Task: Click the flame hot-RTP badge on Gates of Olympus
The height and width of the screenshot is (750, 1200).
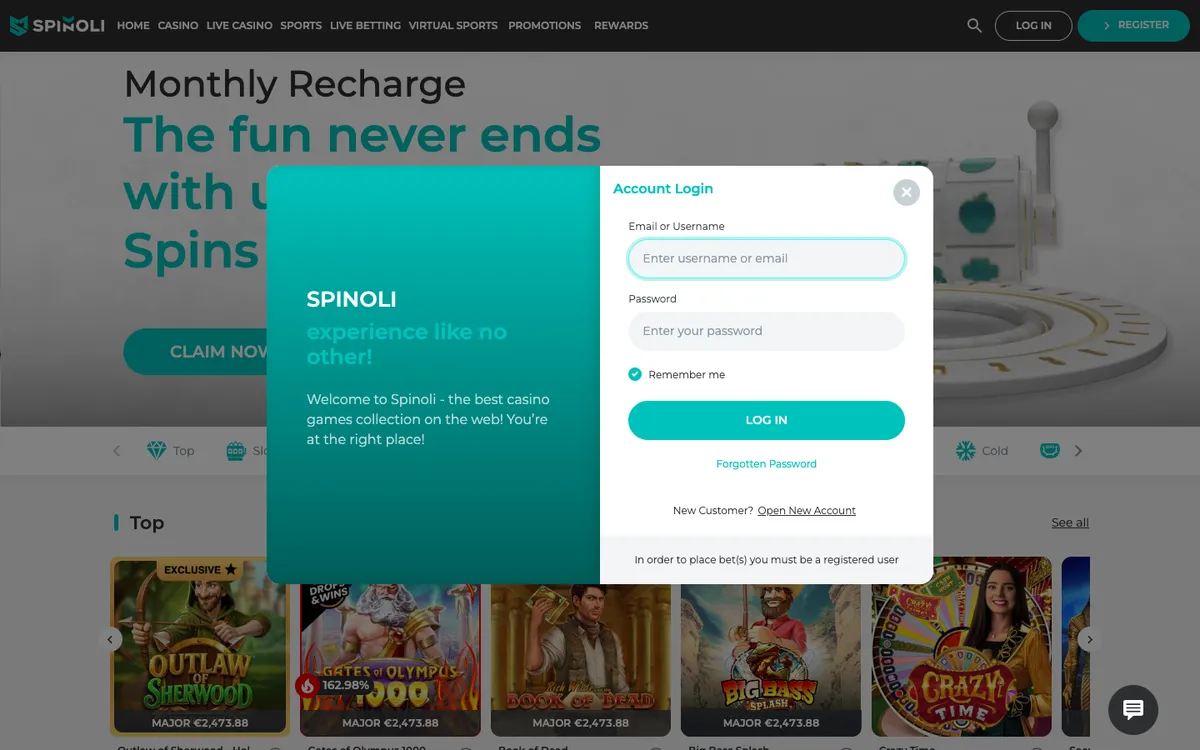Action: [307, 686]
